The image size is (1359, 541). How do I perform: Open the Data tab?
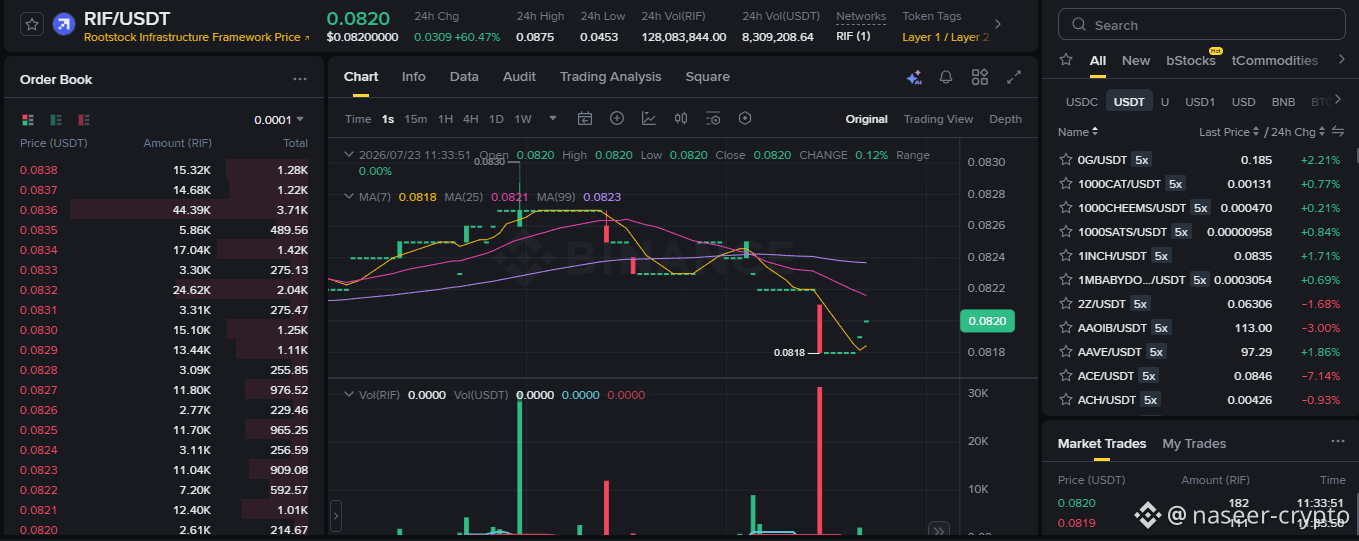464,77
